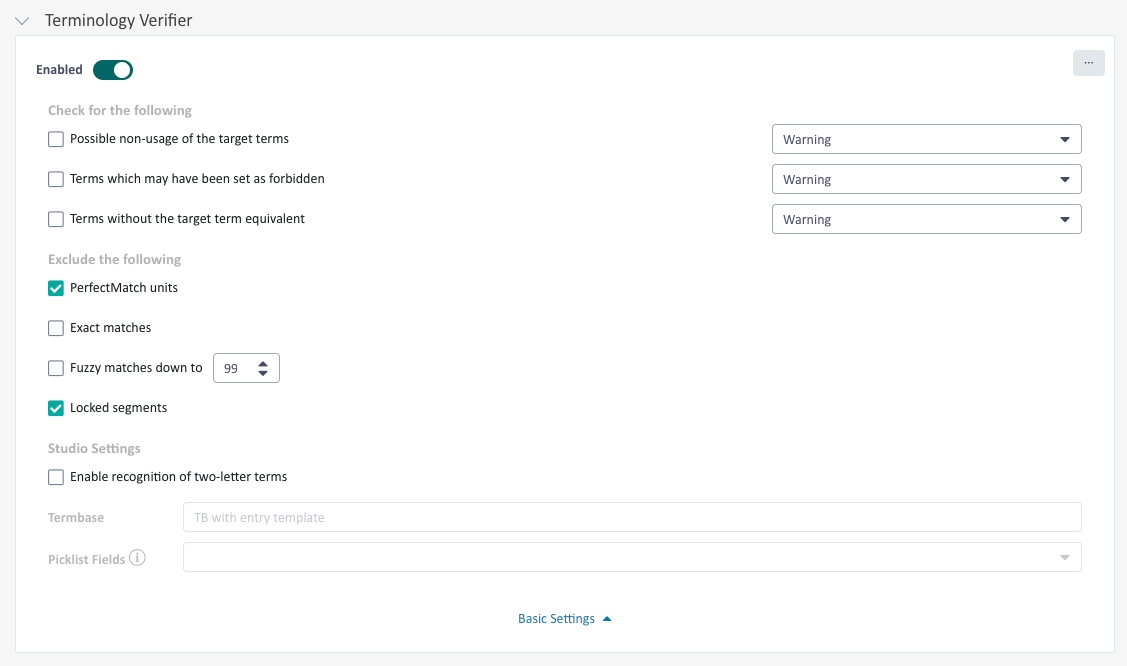This screenshot has width=1127, height=666.
Task: Open severity dropdown for missing target term equivalent
Action: [x=926, y=219]
